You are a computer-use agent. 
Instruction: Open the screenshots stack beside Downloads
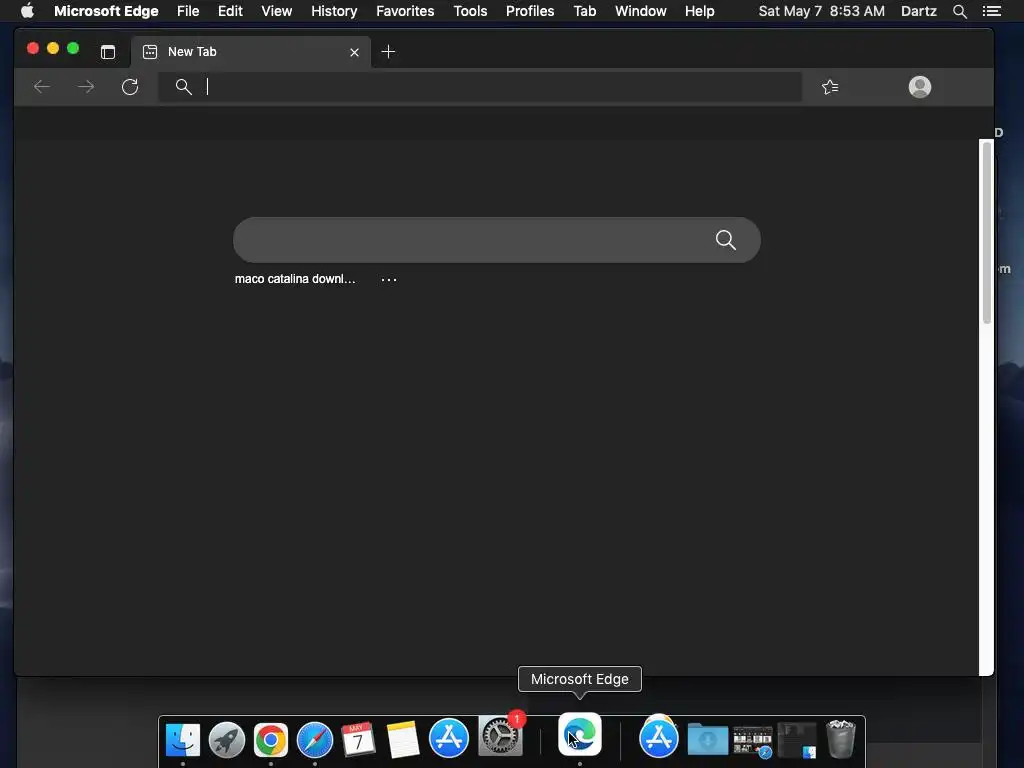click(x=752, y=741)
